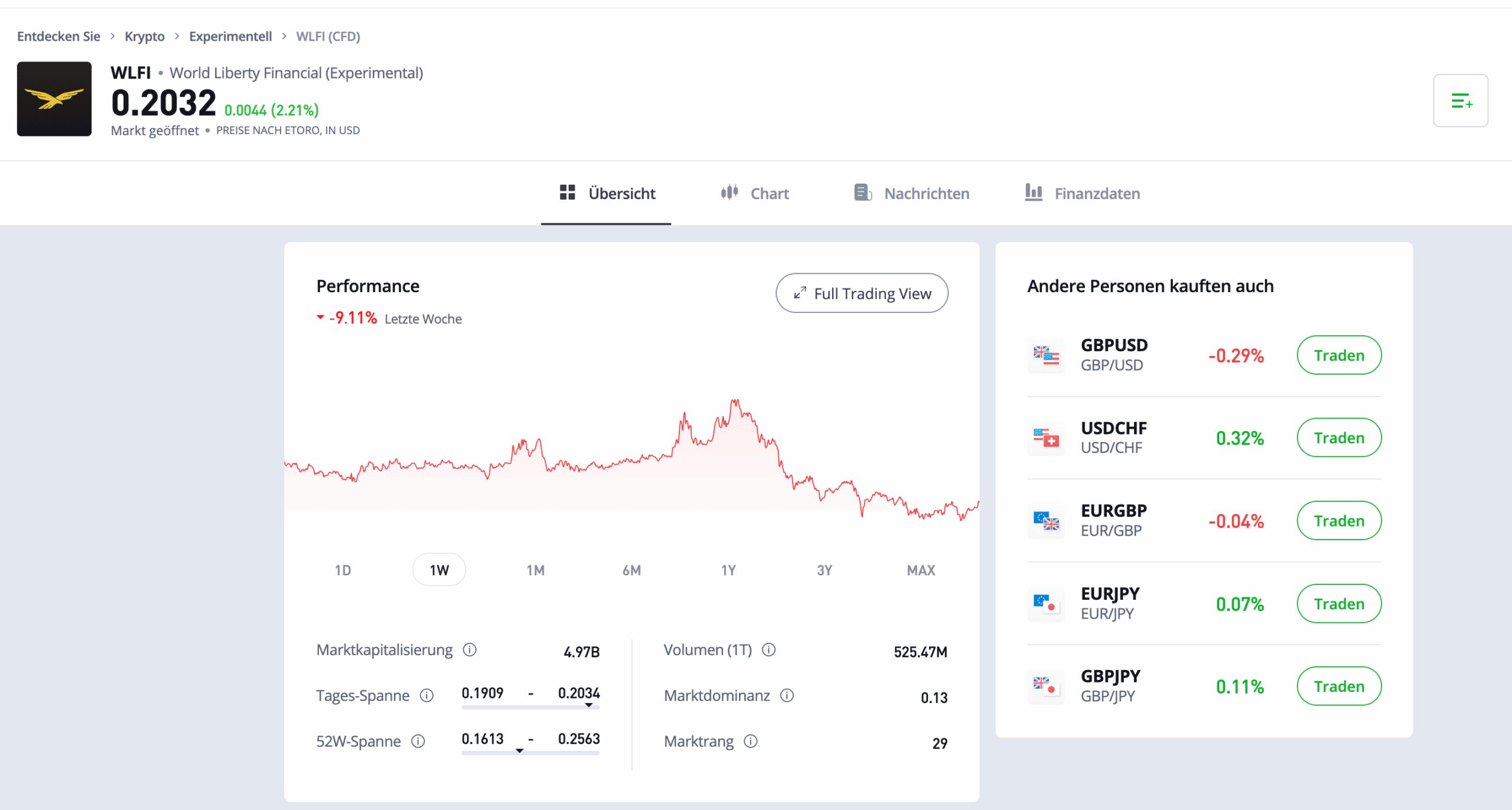The image size is (1512, 810).
Task: Click info icon beside 52W-Spanne
Action: pos(418,742)
